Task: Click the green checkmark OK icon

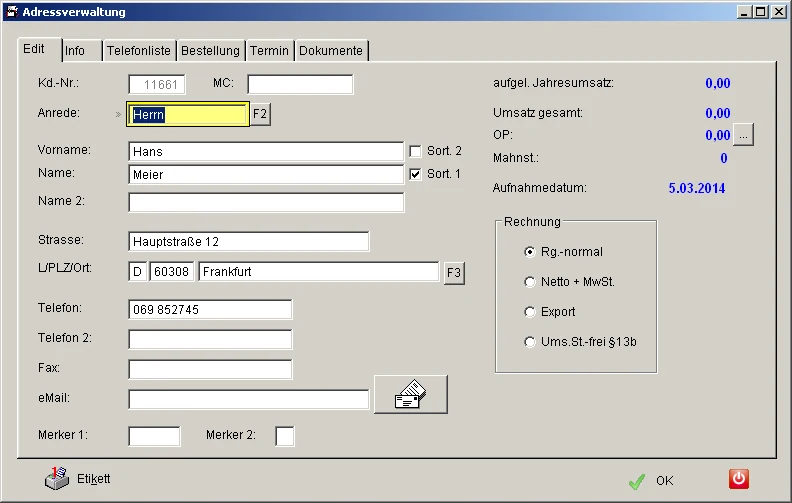Action: click(637, 481)
